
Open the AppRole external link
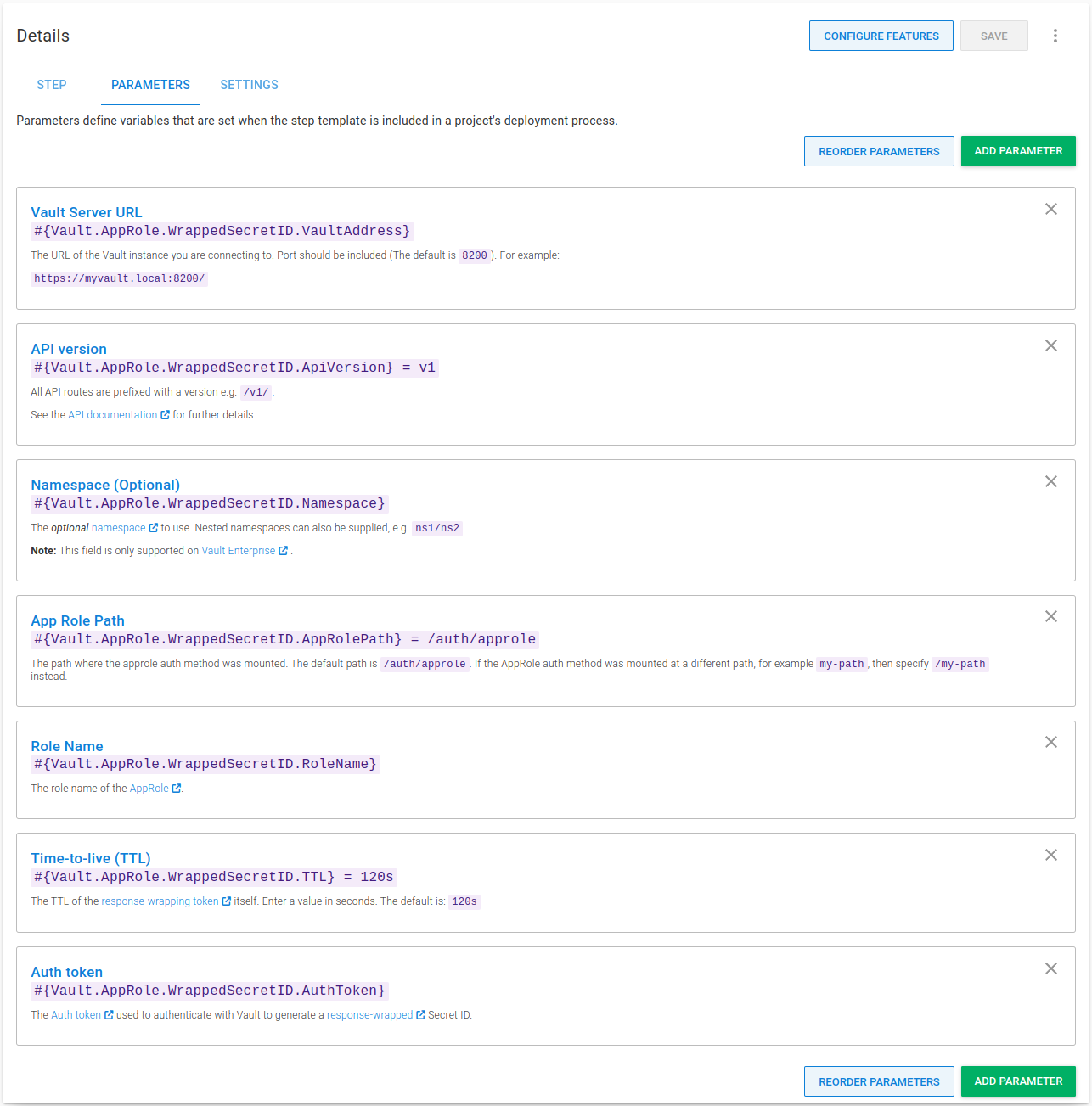(149, 789)
